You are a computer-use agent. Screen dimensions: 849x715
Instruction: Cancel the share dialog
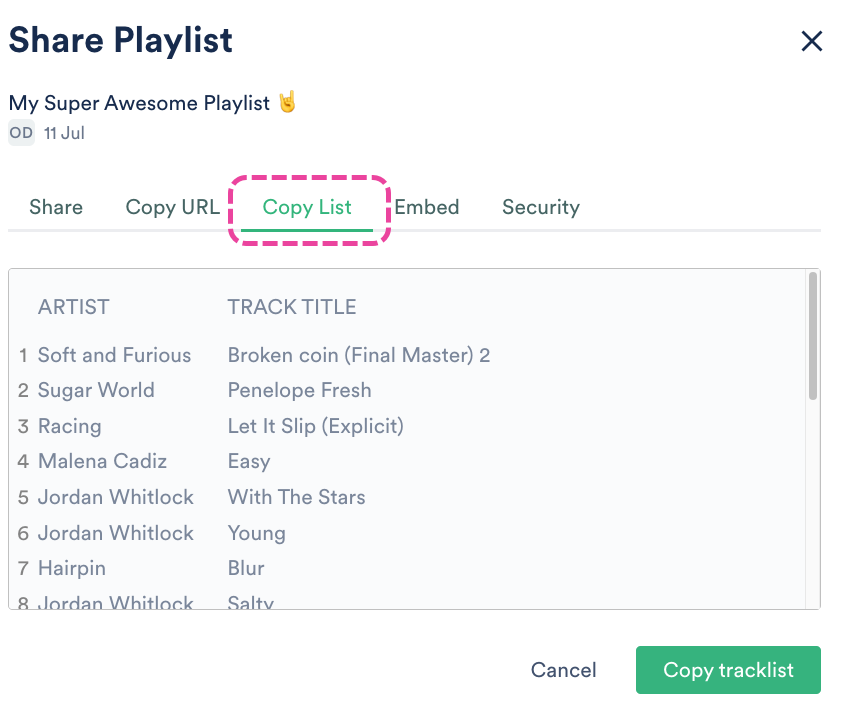tap(563, 670)
